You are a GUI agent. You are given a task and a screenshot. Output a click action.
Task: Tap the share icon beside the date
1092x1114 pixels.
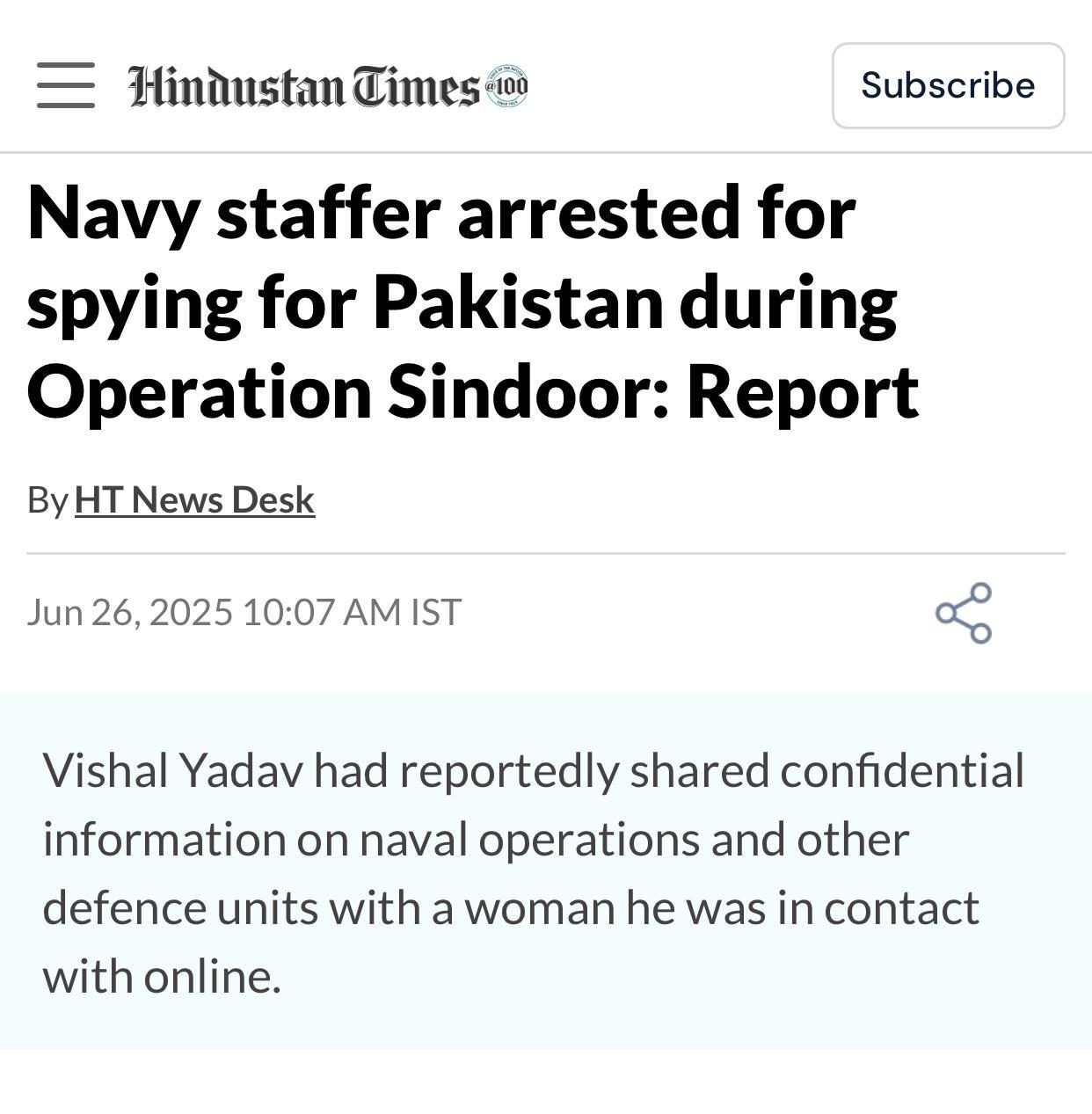964,613
